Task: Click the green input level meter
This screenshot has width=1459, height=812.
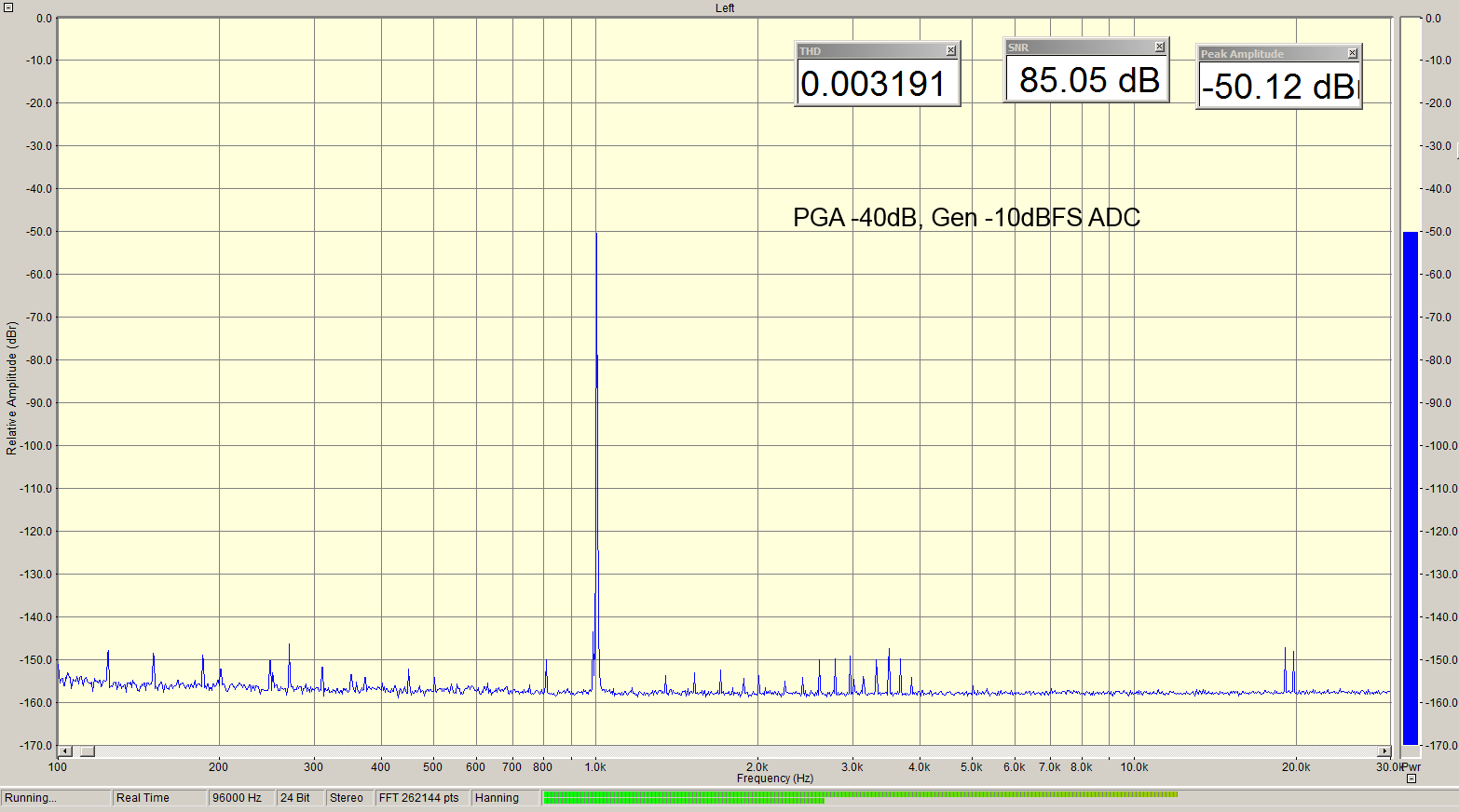Action: [x=860, y=797]
